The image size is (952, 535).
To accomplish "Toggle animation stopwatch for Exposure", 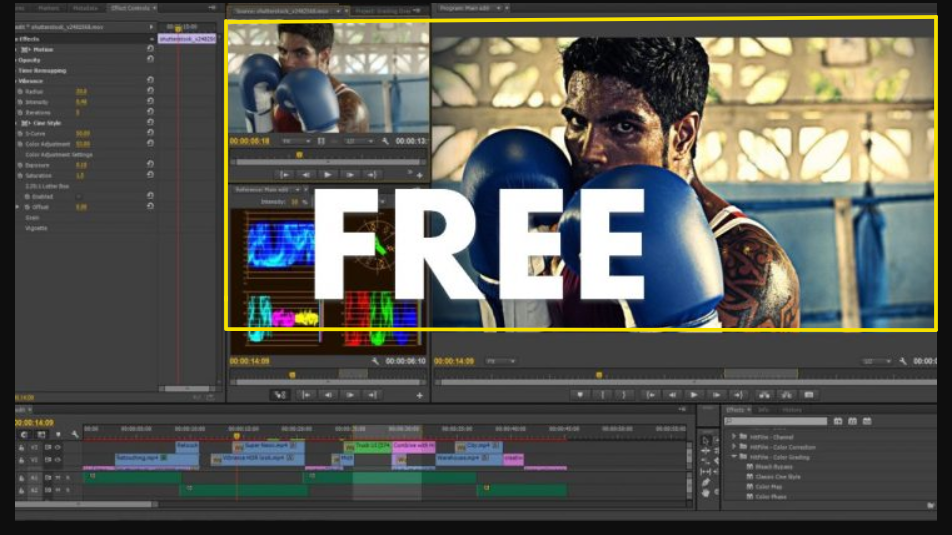I will click(19, 164).
